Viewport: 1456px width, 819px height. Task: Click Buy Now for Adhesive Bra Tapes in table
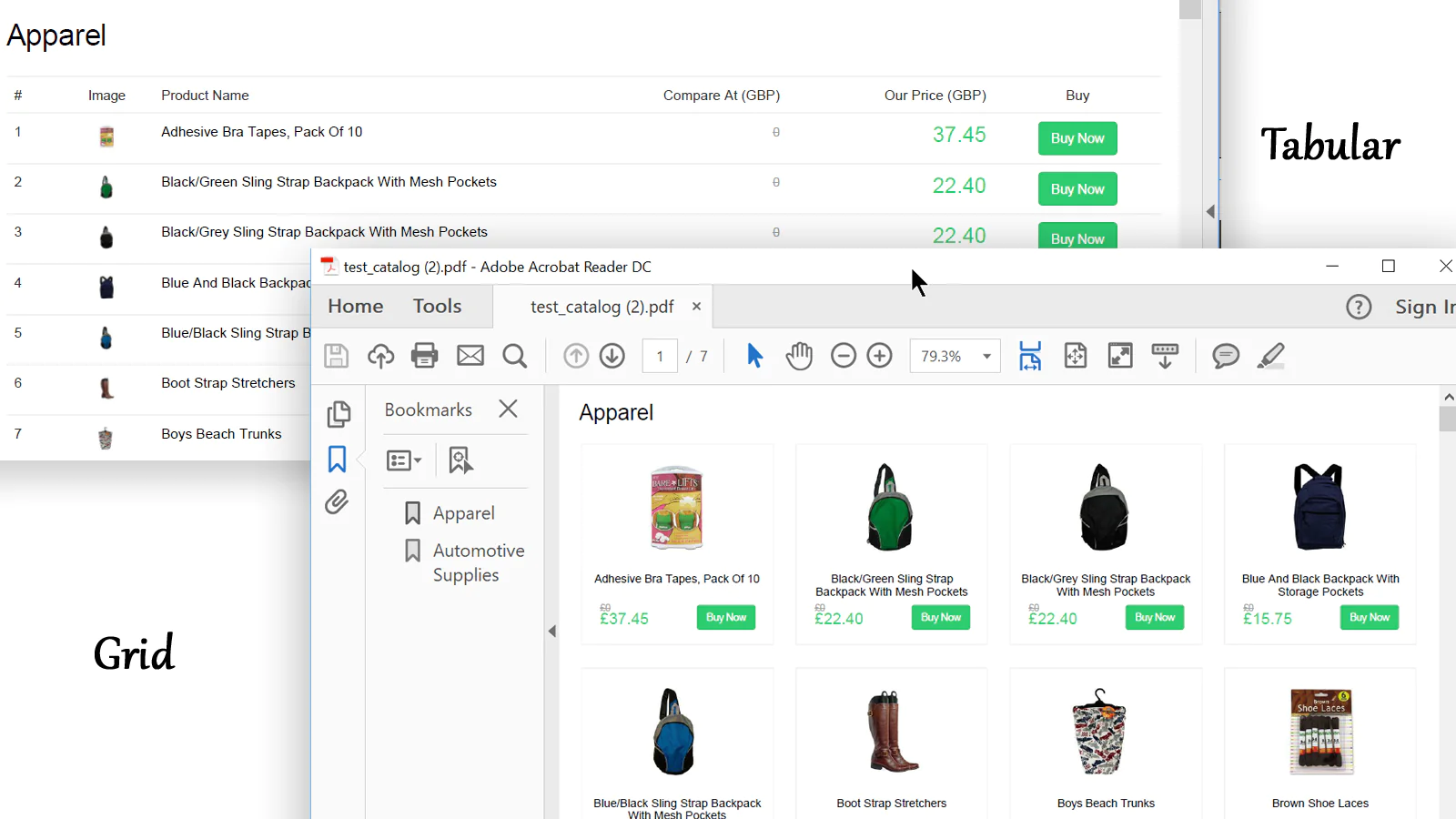click(x=1077, y=138)
